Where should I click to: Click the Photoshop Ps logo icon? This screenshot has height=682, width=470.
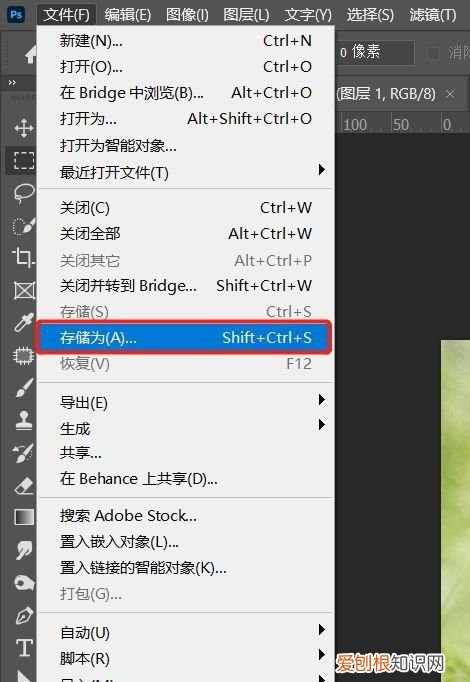tap(16, 15)
